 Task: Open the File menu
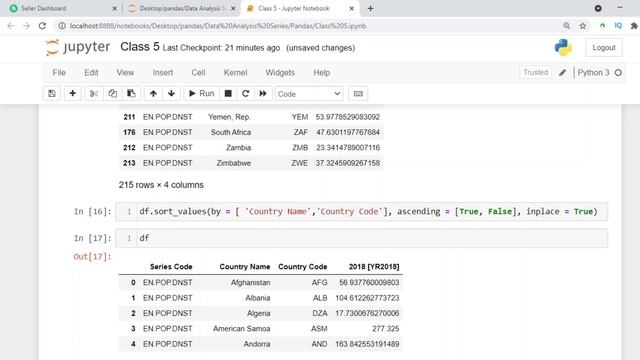[x=59, y=73]
